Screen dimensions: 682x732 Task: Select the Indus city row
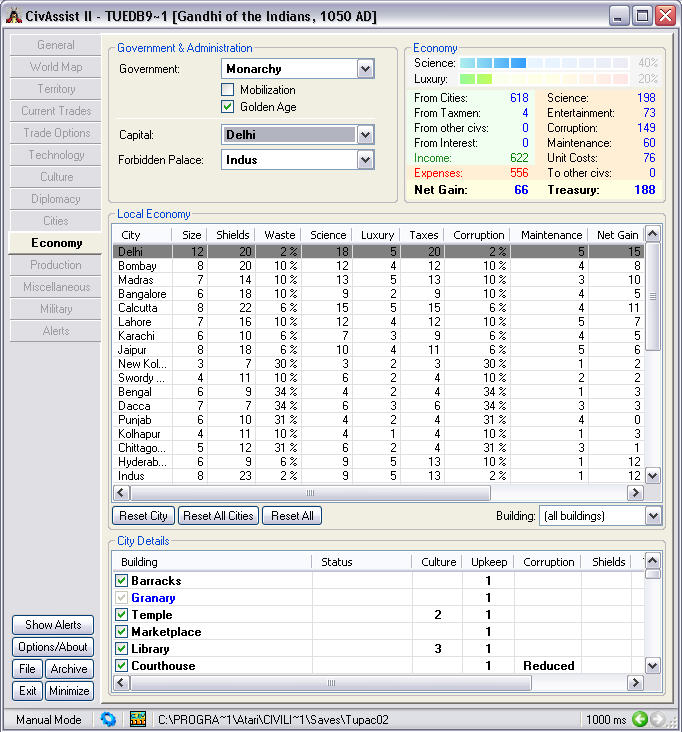coord(379,476)
